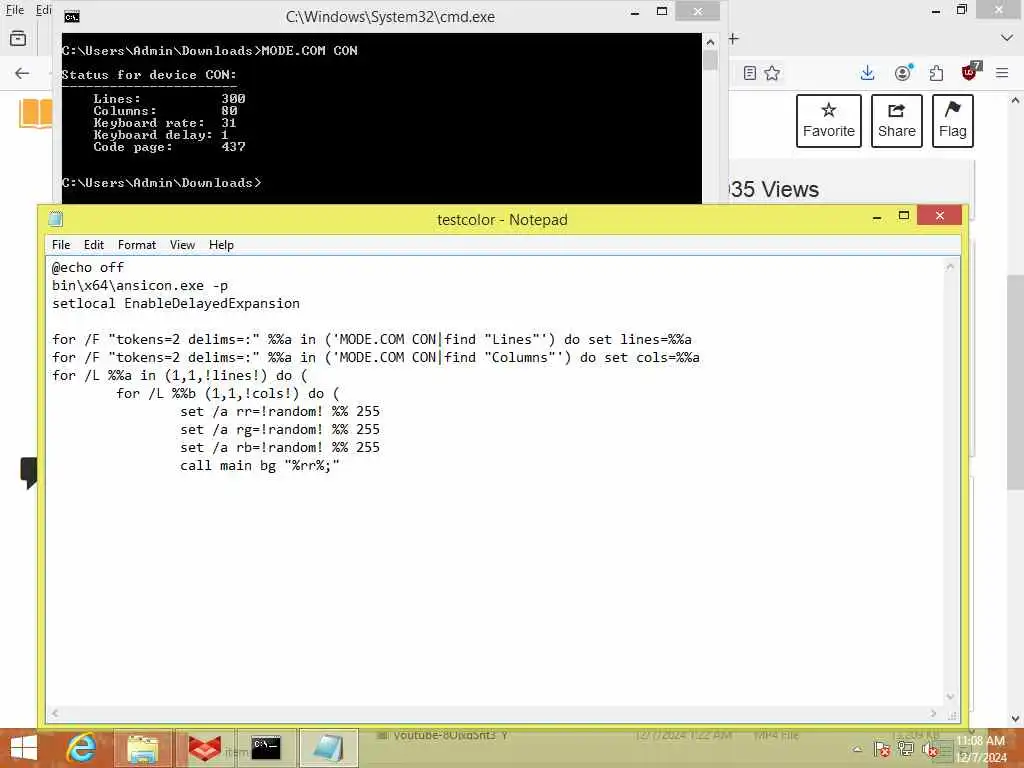
Task: Click Notepad vertical scroll up arrow
Action: click(950, 266)
